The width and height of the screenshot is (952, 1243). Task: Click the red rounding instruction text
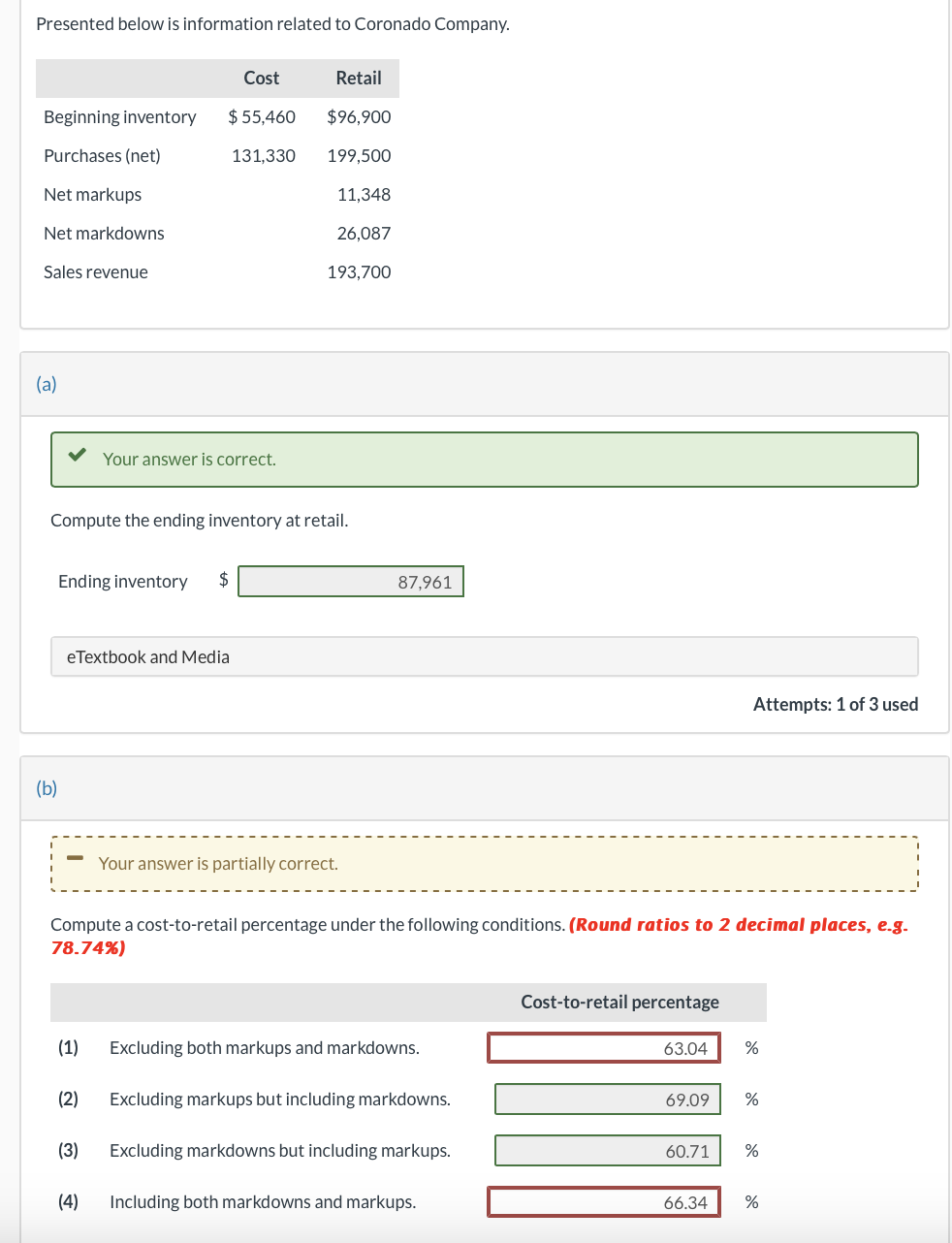[737, 925]
